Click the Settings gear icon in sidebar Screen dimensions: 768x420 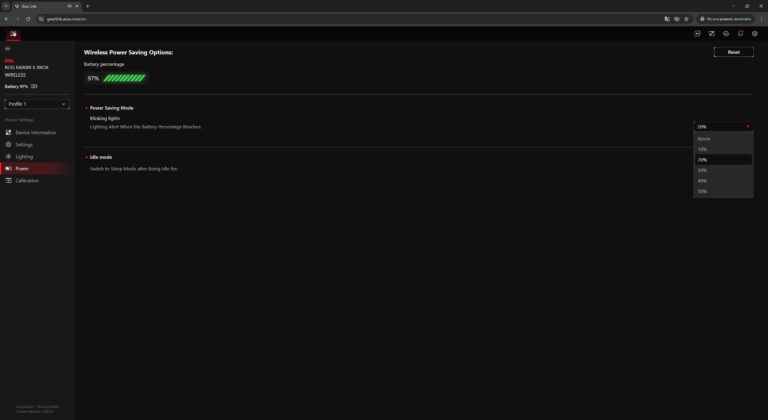tap(8, 145)
